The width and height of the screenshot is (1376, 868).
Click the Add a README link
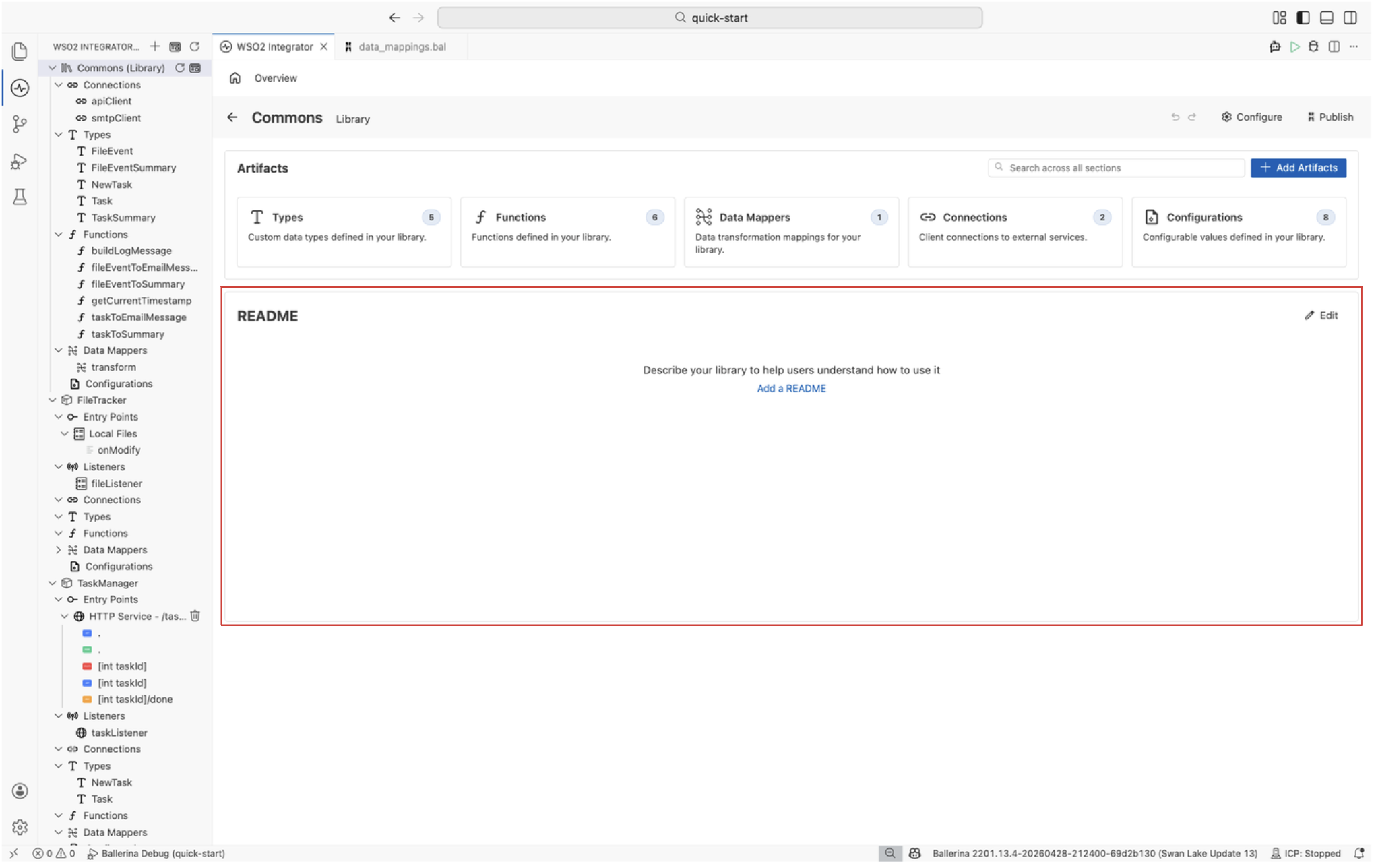click(791, 389)
